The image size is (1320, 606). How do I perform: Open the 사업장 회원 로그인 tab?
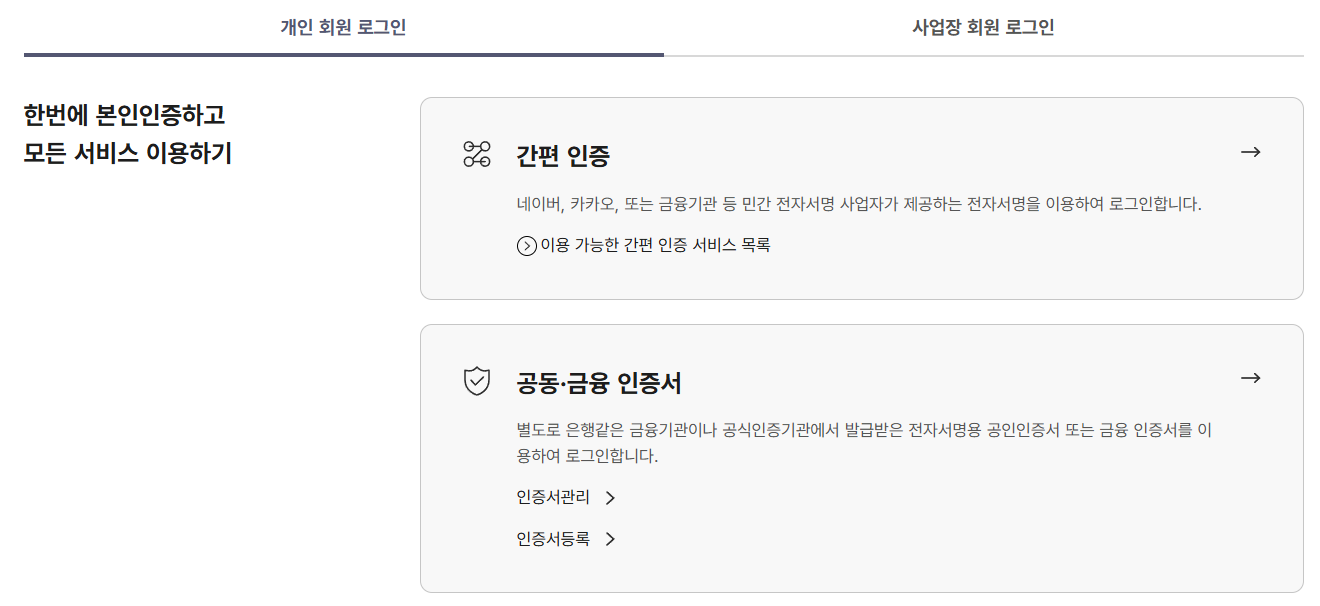click(983, 27)
